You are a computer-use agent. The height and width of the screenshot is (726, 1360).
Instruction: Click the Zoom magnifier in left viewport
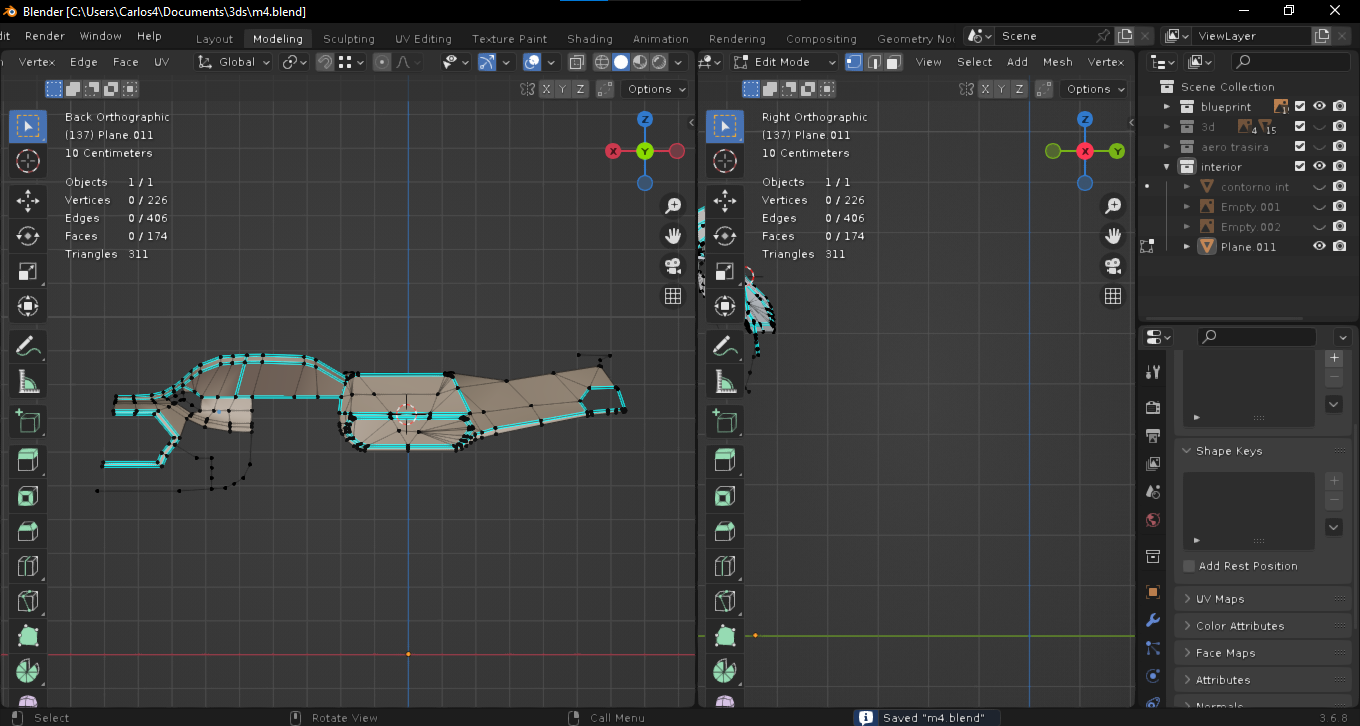point(673,206)
